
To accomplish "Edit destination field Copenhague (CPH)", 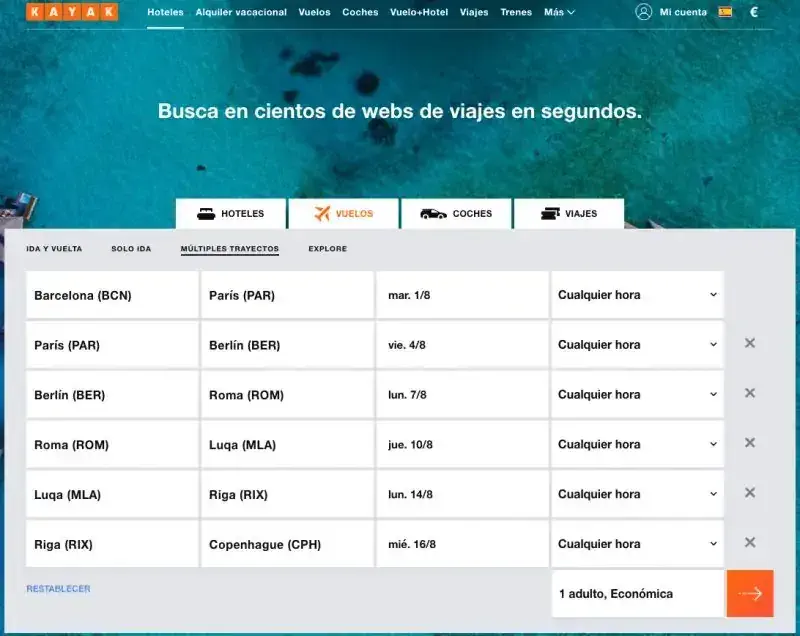I will (x=287, y=544).
